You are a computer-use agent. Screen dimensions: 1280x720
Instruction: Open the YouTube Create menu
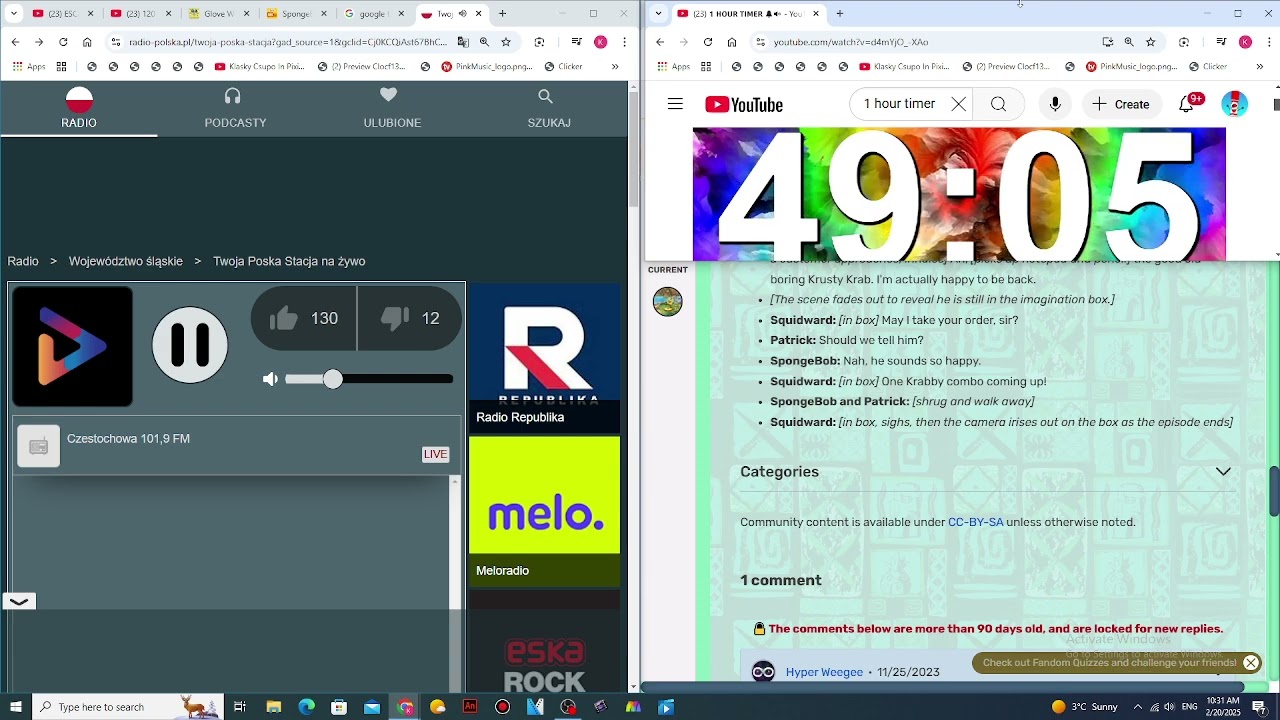click(1121, 104)
